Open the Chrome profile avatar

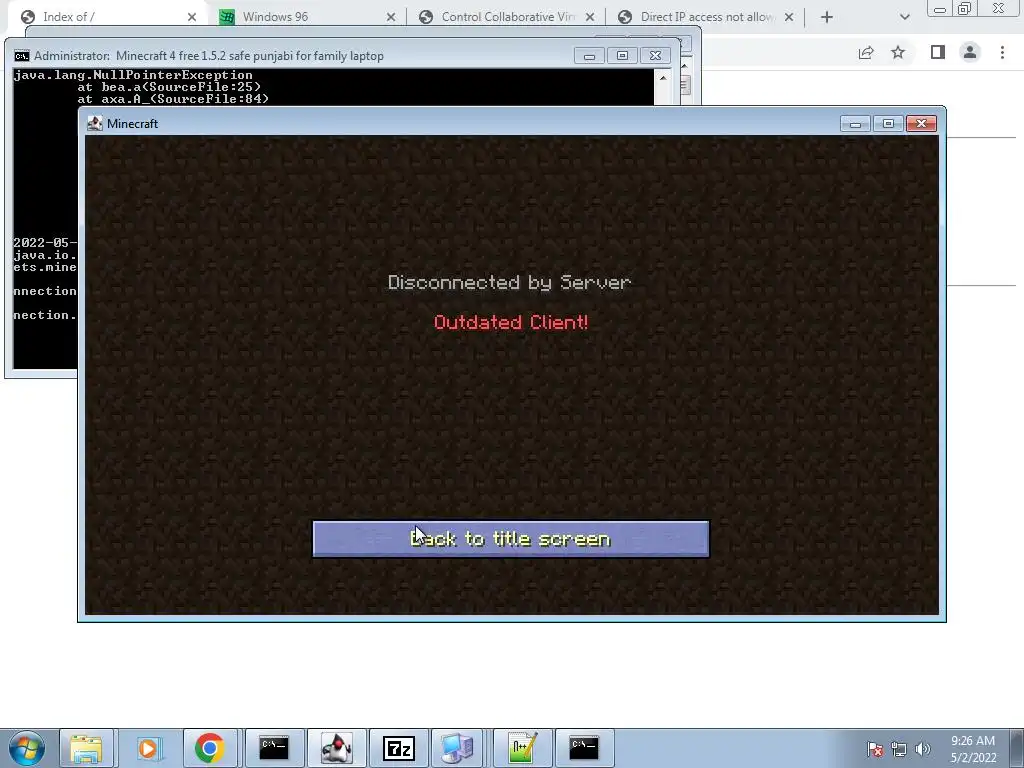[970, 52]
